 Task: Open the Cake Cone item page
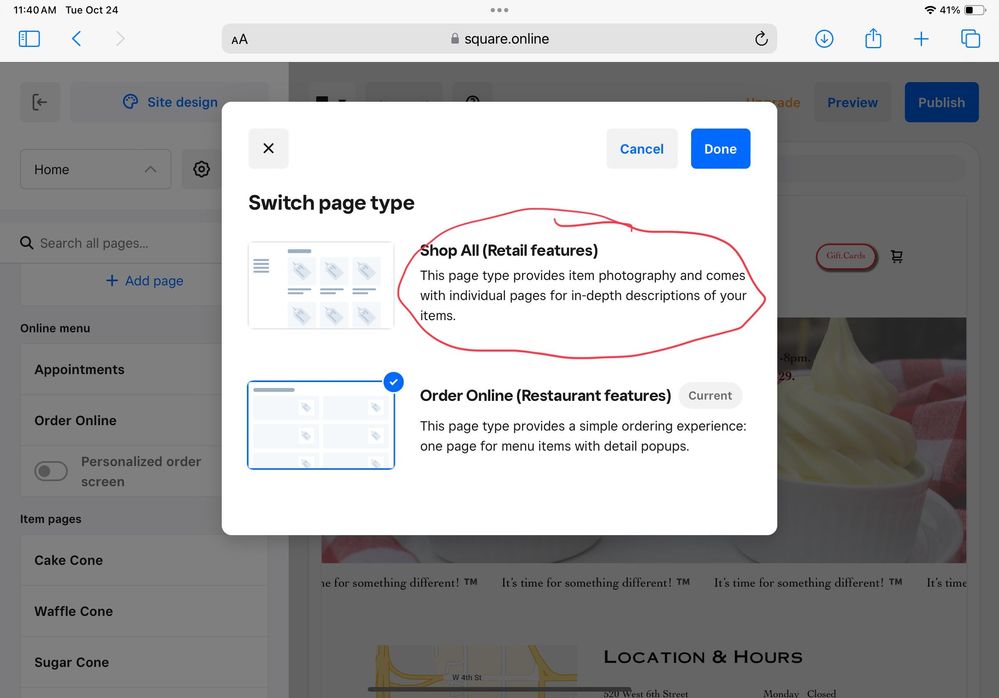(69, 560)
